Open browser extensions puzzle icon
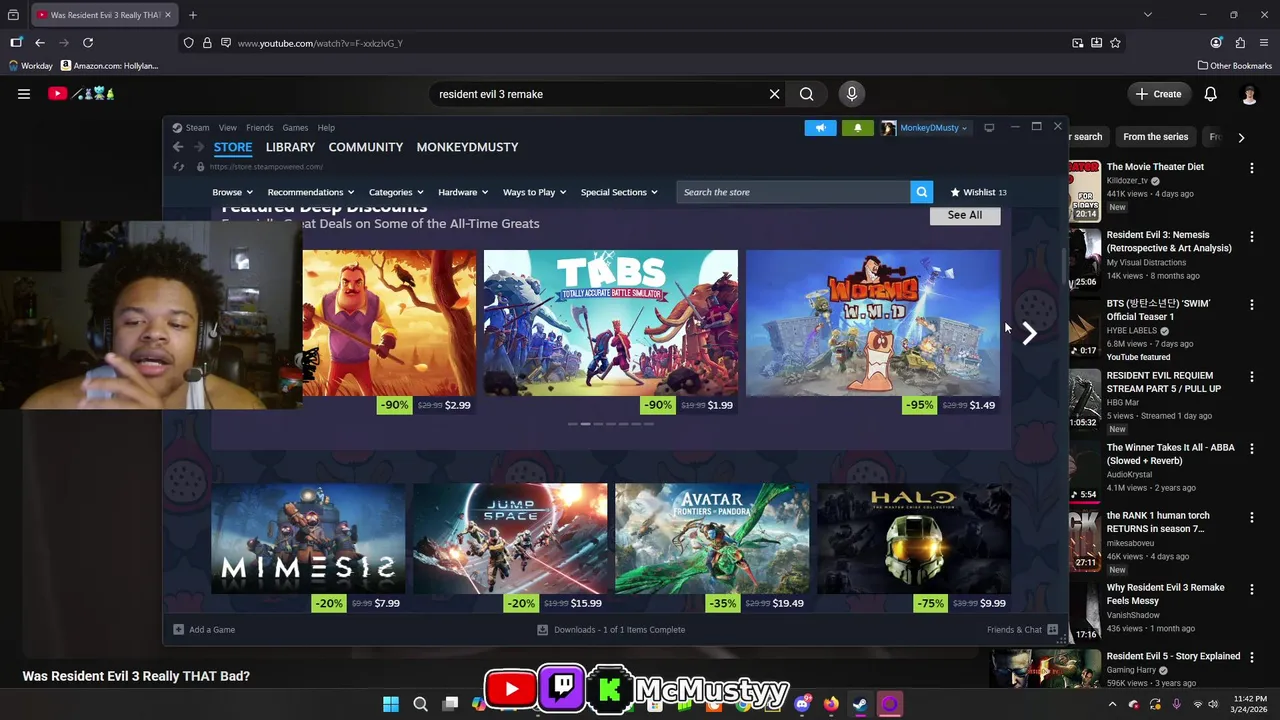 (1240, 43)
